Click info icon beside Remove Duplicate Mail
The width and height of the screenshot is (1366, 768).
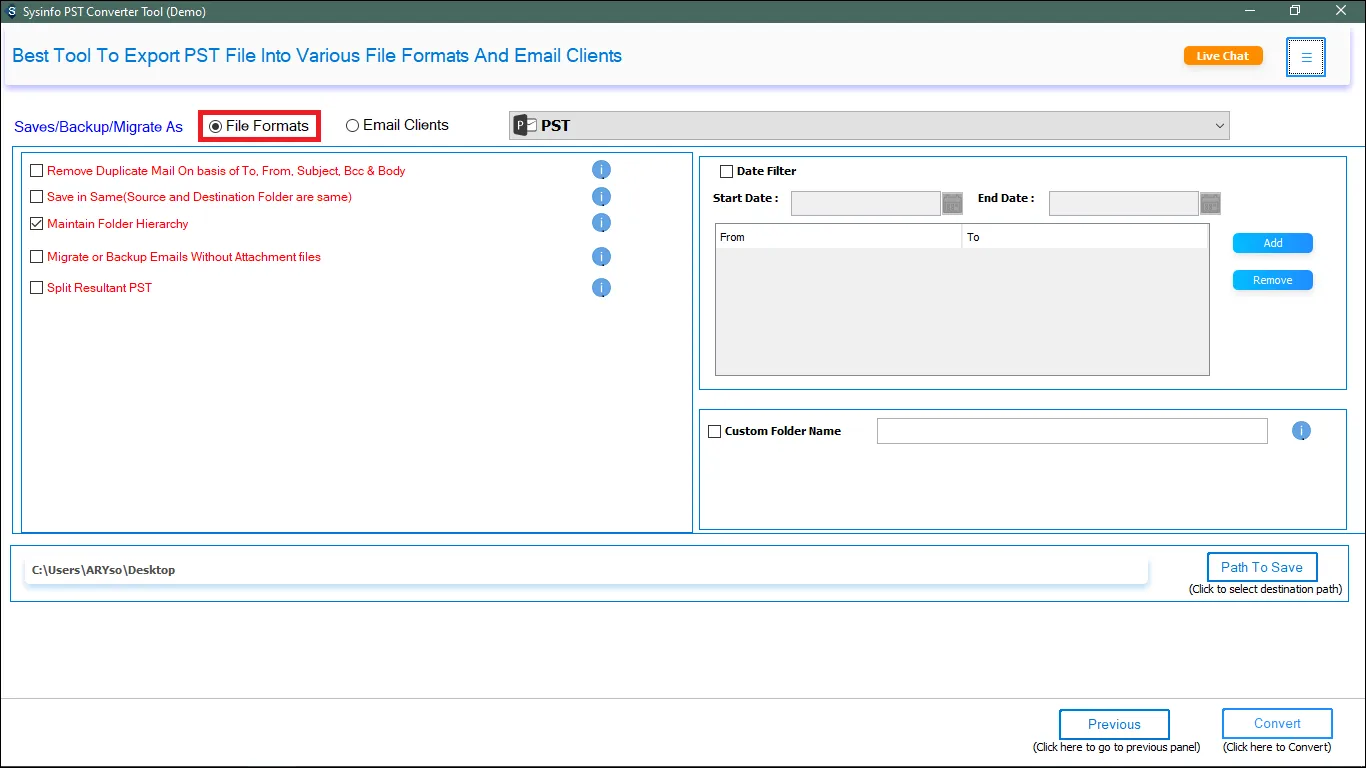tap(601, 170)
